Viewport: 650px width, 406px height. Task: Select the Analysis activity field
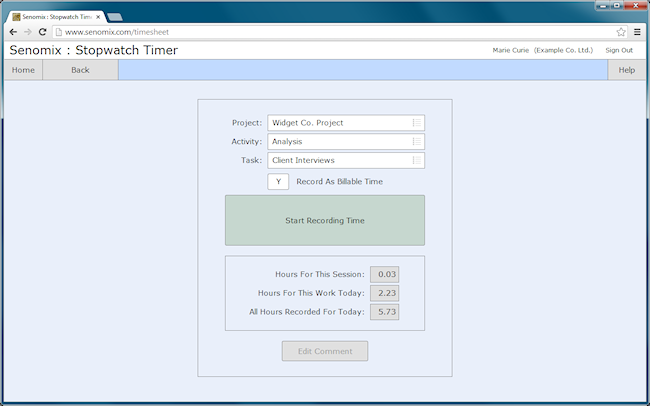(x=346, y=141)
